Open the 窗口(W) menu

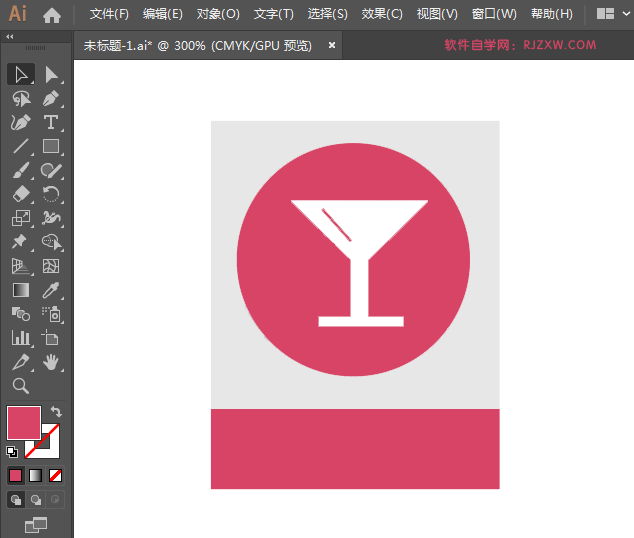[x=494, y=14]
